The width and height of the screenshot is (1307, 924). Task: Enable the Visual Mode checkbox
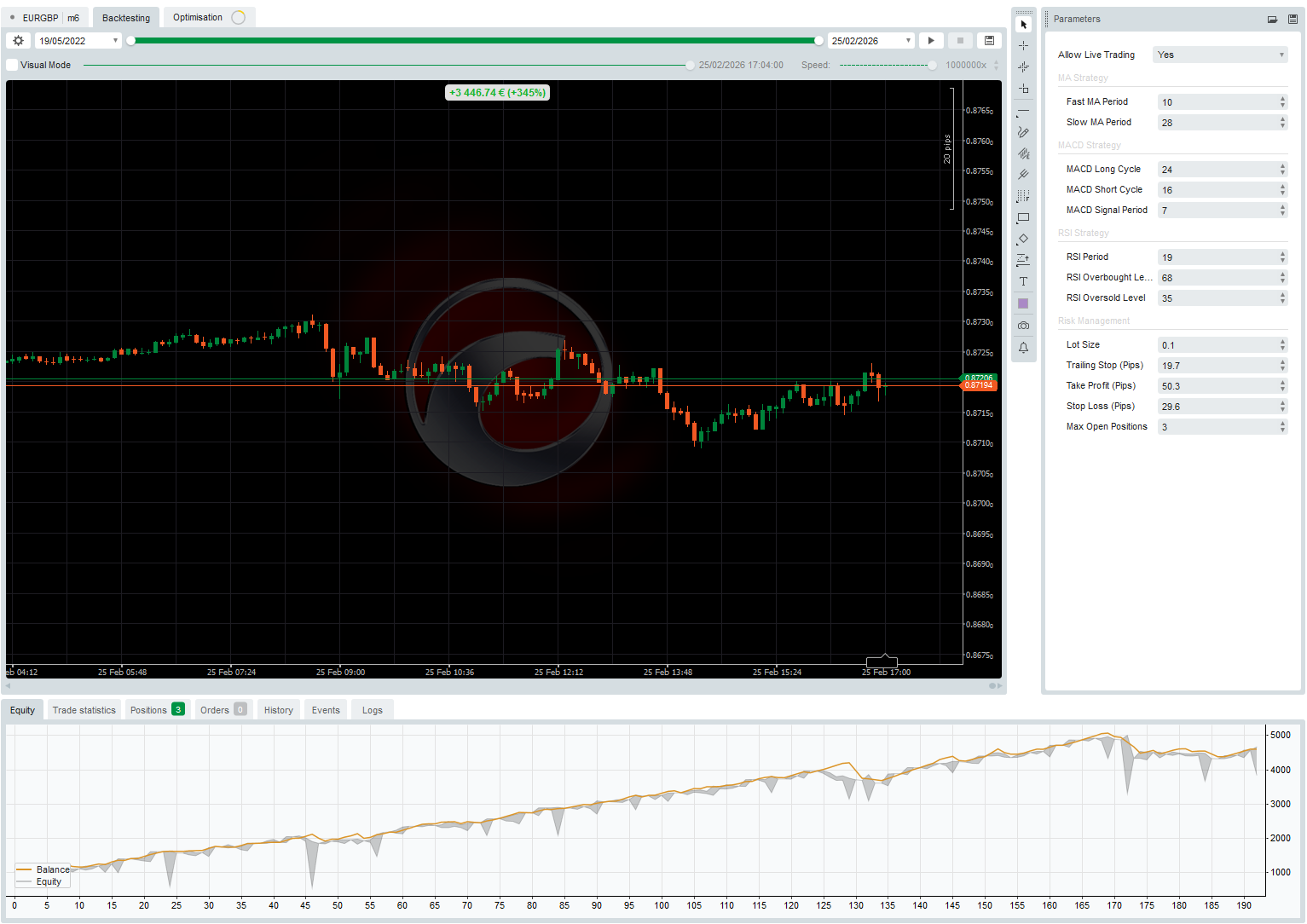pyautogui.click(x=11, y=64)
